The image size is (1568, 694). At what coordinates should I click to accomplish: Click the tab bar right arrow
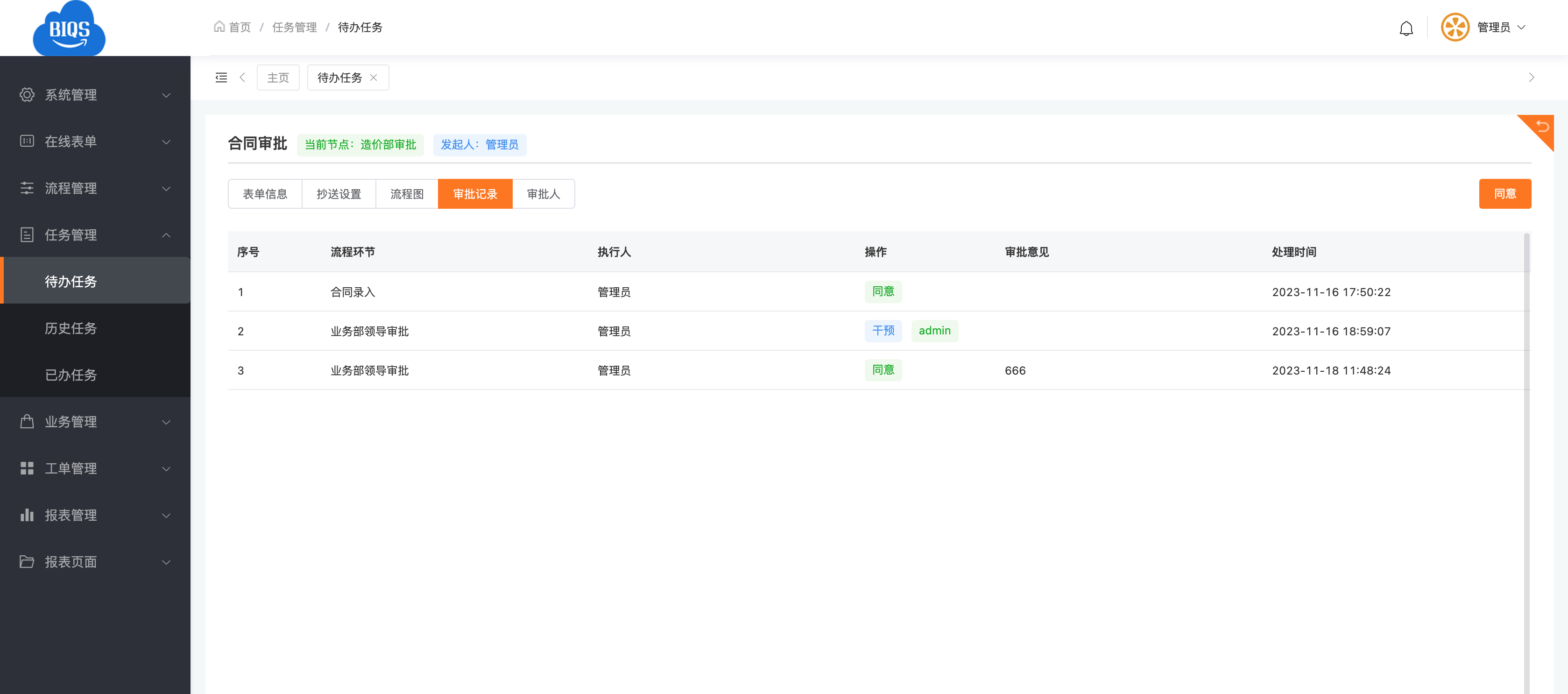[x=1531, y=78]
